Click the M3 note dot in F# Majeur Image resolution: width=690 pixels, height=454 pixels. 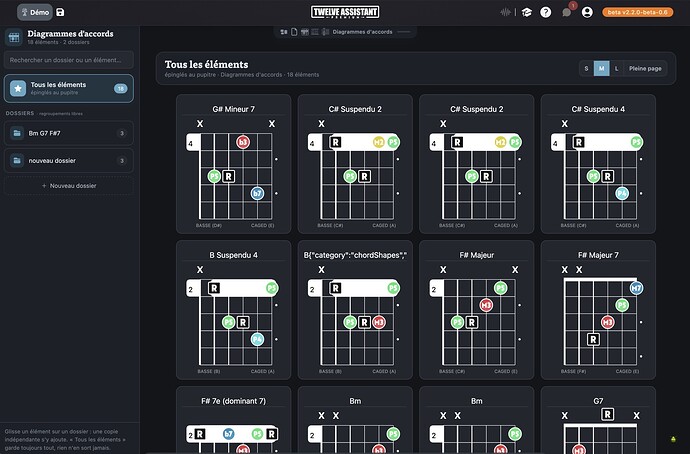pyautogui.click(x=486, y=305)
